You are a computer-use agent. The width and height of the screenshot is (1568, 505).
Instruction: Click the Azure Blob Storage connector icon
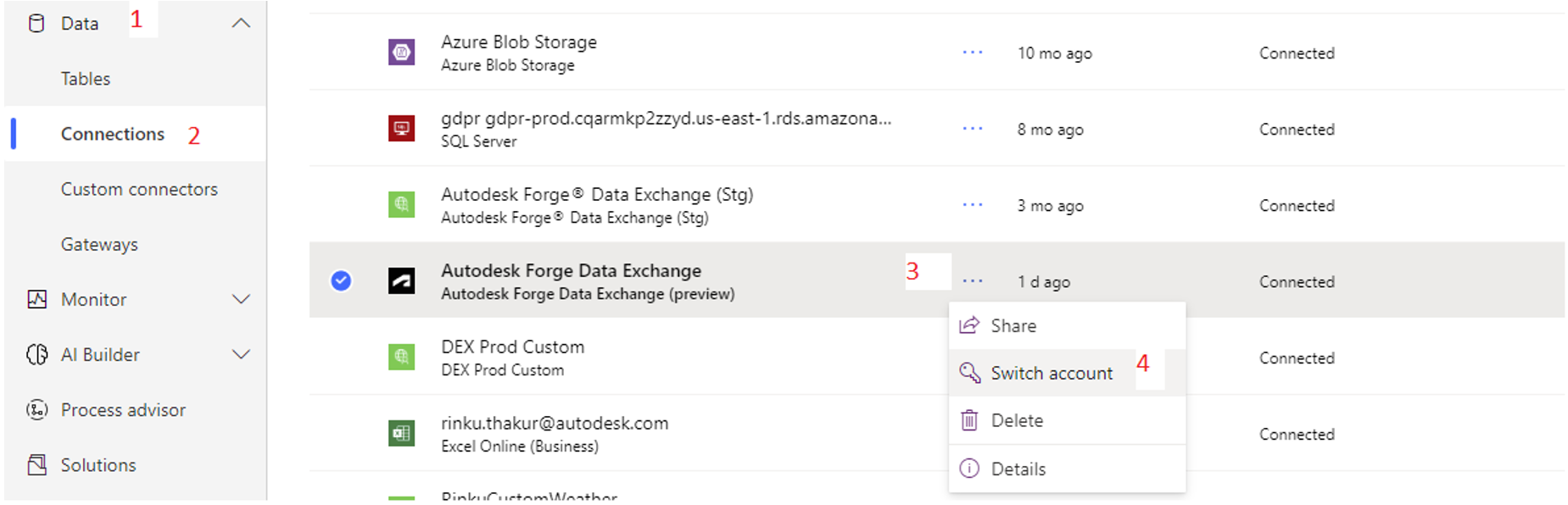[x=401, y=53]
